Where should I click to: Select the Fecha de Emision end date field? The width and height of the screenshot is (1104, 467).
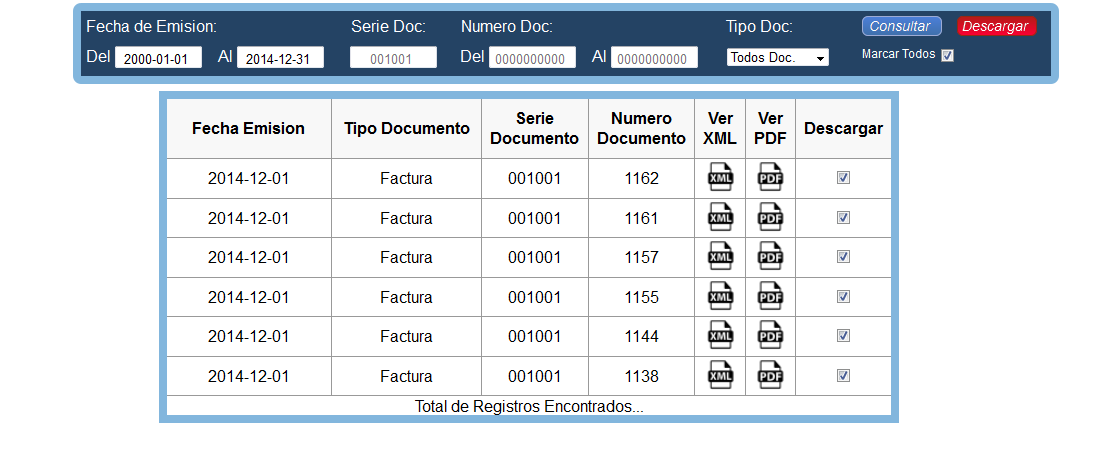pos(280,58)
